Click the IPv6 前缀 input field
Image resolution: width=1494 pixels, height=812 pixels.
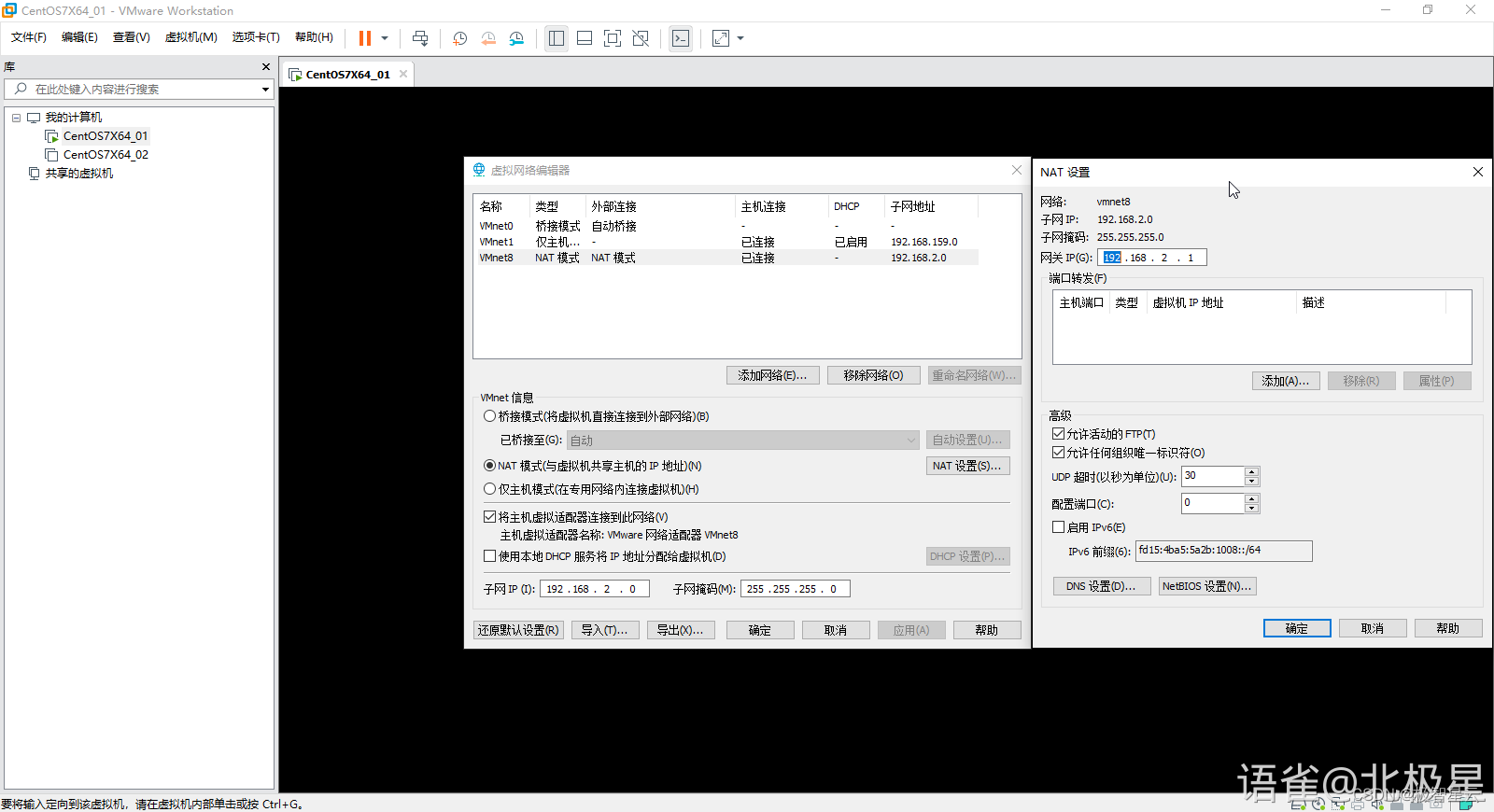[1224, 551]
